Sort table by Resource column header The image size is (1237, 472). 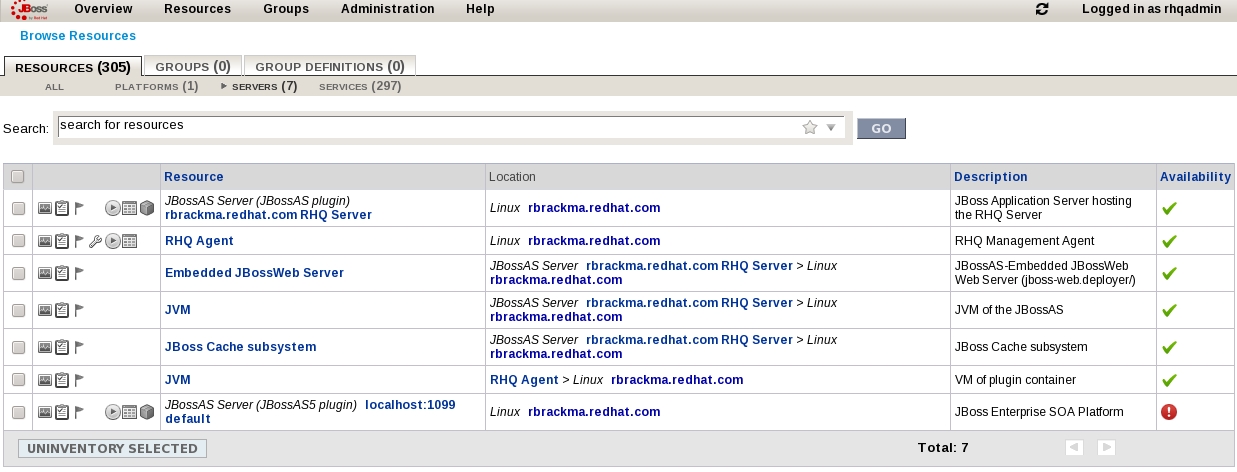pyautogui.click(x=194, y=177)
